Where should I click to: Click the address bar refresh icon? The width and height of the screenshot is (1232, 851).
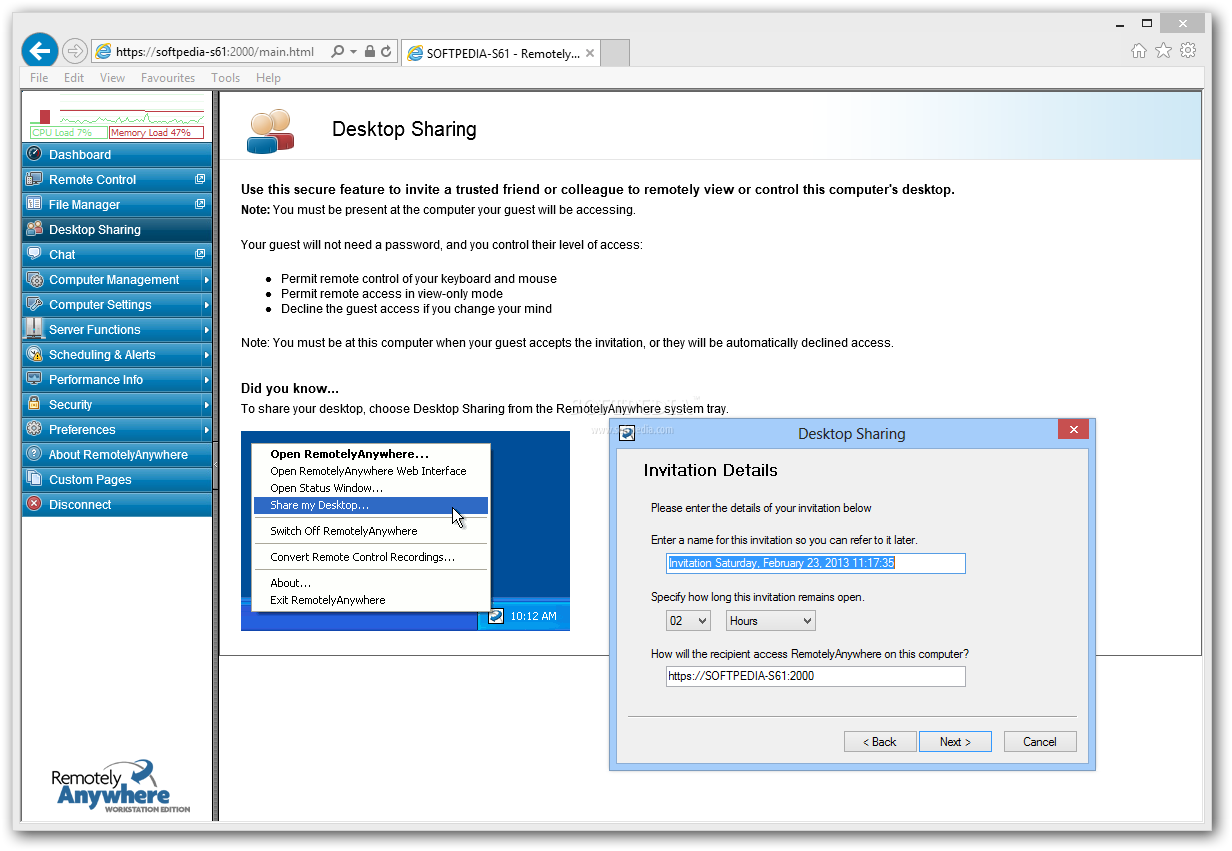[386, 51]
